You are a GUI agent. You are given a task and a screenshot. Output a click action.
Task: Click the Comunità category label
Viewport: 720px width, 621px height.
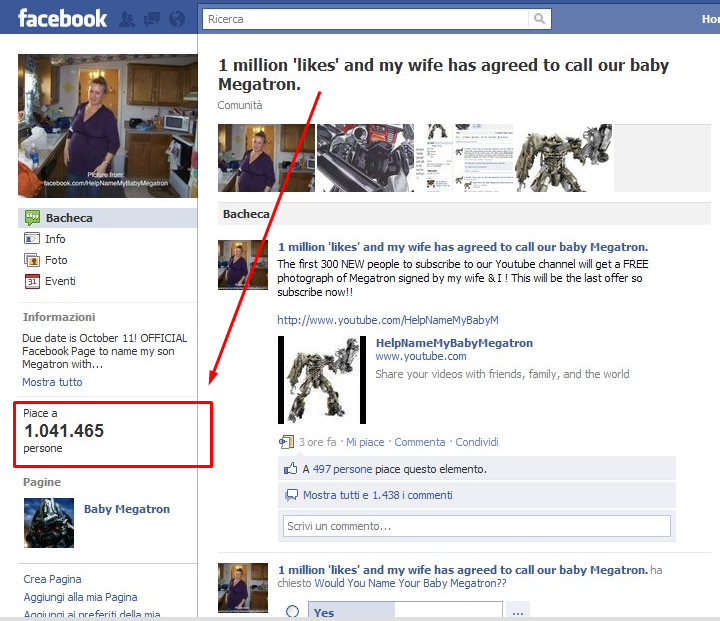tap(240, 105)
